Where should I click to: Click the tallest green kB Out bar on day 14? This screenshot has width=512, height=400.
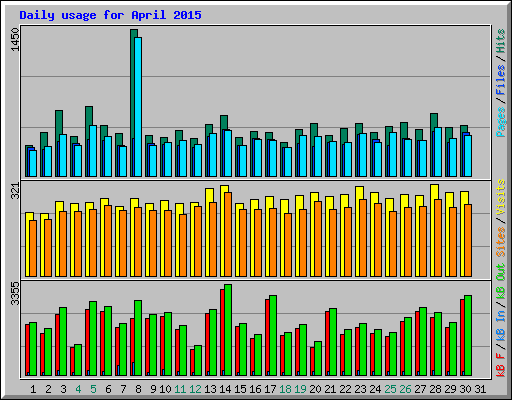(x=228, y=330)
